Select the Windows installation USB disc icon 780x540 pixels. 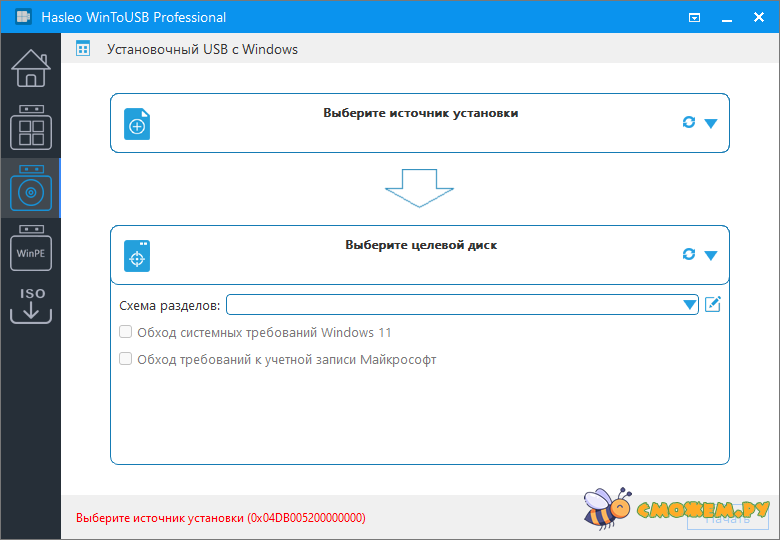pos(31,188)
